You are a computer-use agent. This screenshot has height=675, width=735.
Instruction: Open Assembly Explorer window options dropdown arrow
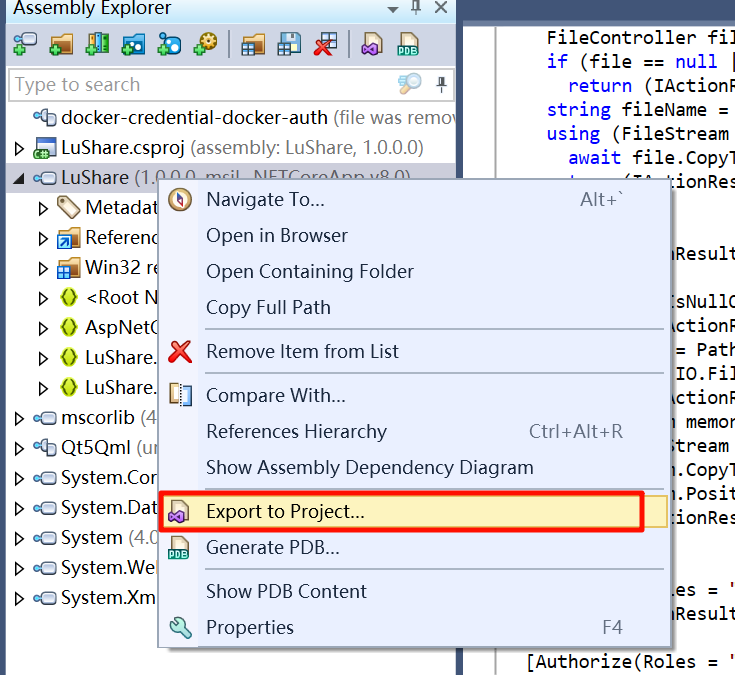pos(392,9)
